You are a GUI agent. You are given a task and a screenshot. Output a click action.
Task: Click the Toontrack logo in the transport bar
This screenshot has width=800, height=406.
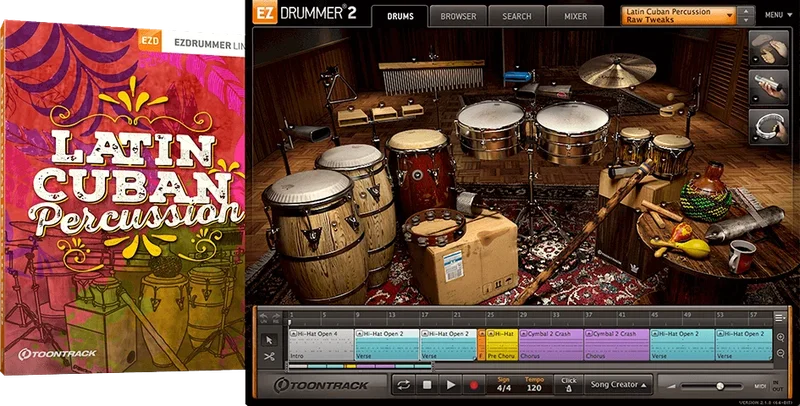(320, 385)
